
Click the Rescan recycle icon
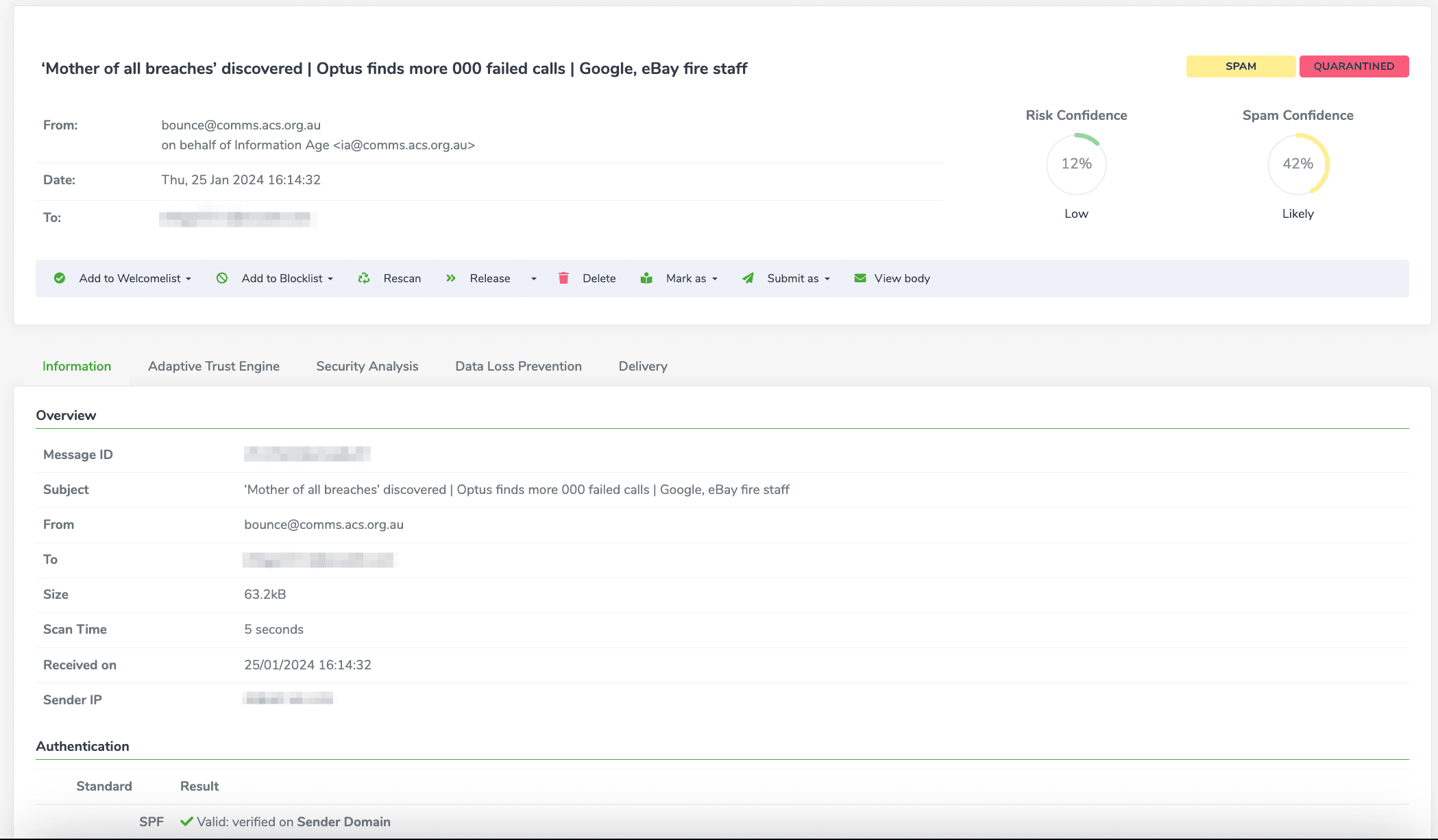coord(364,278)
